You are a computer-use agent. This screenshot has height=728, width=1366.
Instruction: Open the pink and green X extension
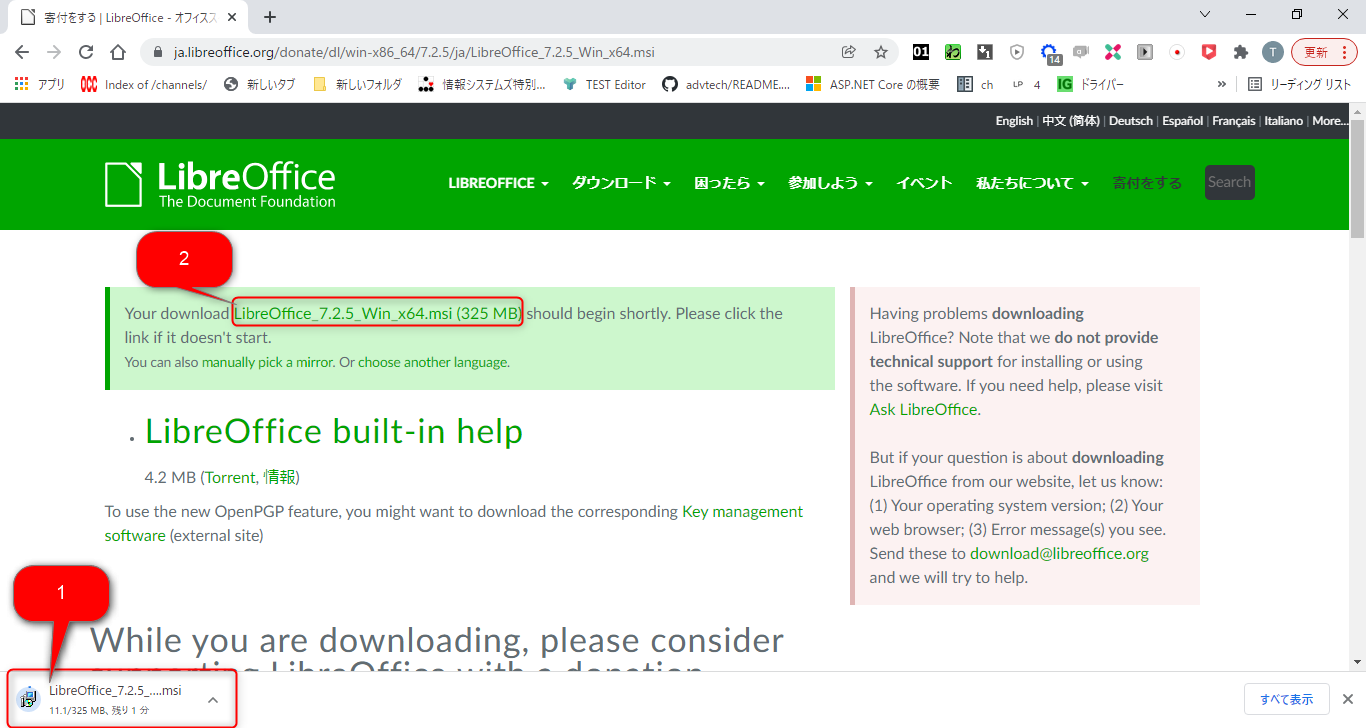[x=1113, y=52]
